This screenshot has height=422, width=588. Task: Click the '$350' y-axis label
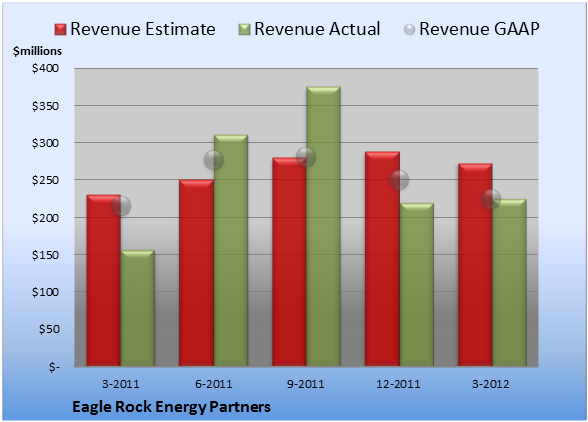(x=45, y=106)
